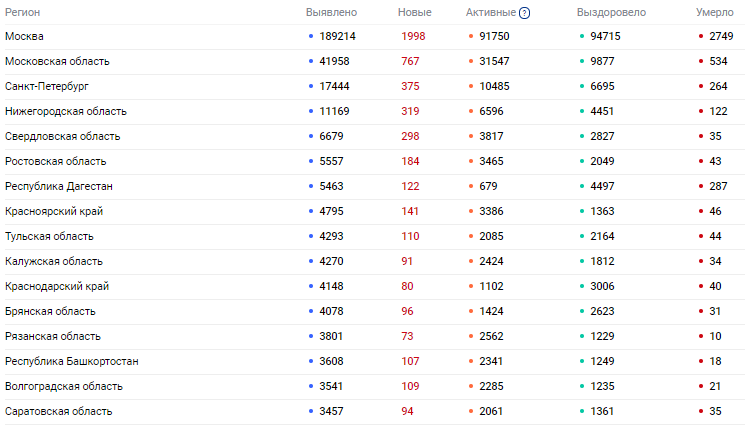Click the help icon beside Активные
The width and height of the screenshot is (745, 431).
524,13
